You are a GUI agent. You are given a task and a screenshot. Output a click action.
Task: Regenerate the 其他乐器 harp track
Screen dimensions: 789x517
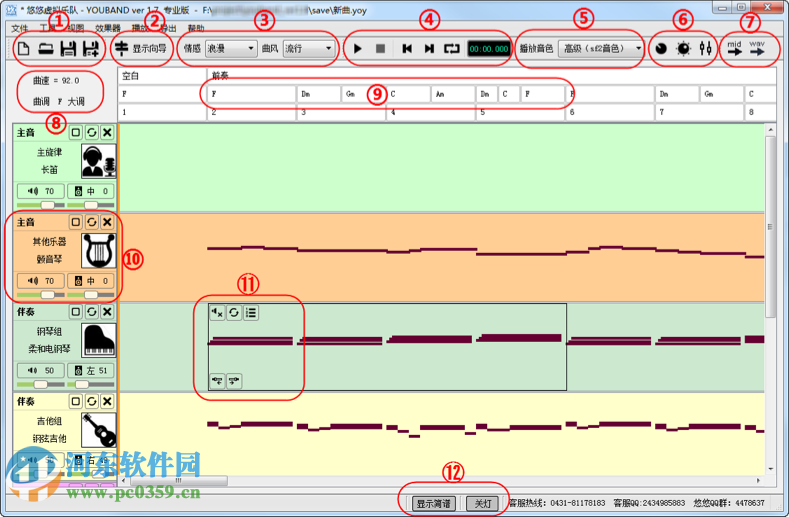(x=92, y=222)
